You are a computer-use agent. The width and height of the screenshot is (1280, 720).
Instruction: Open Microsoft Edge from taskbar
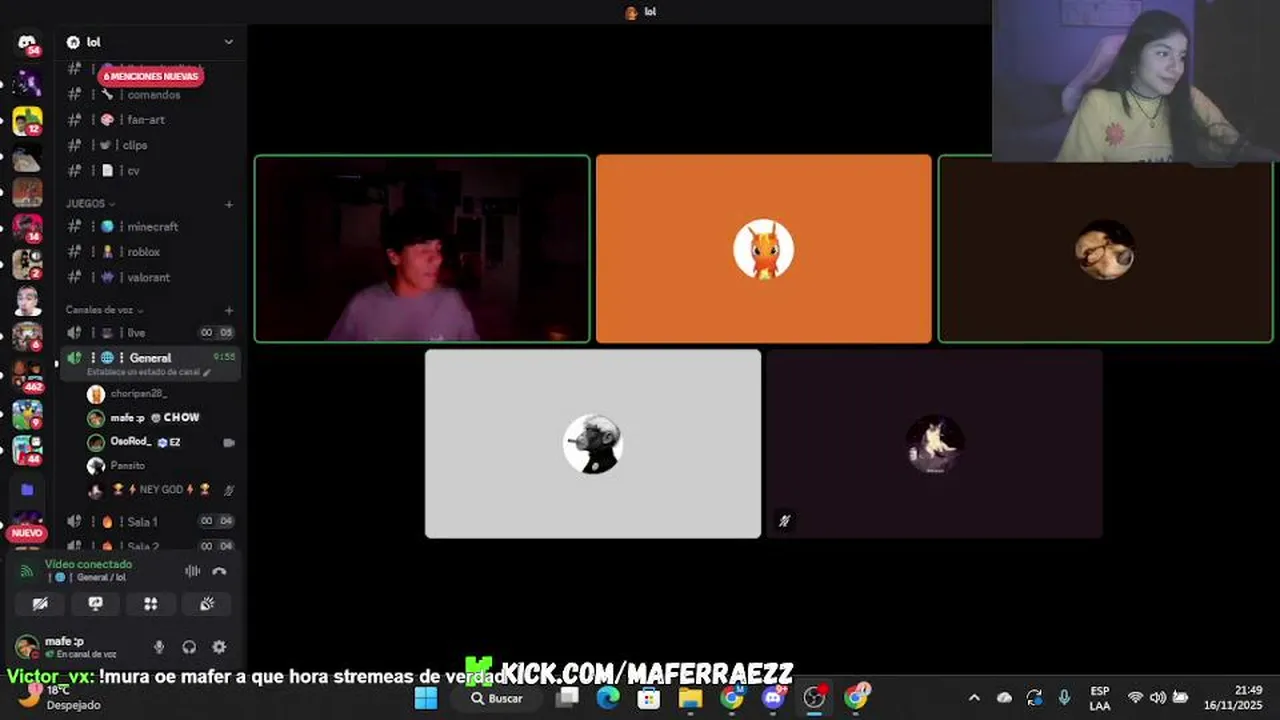[x=608, y=698]
